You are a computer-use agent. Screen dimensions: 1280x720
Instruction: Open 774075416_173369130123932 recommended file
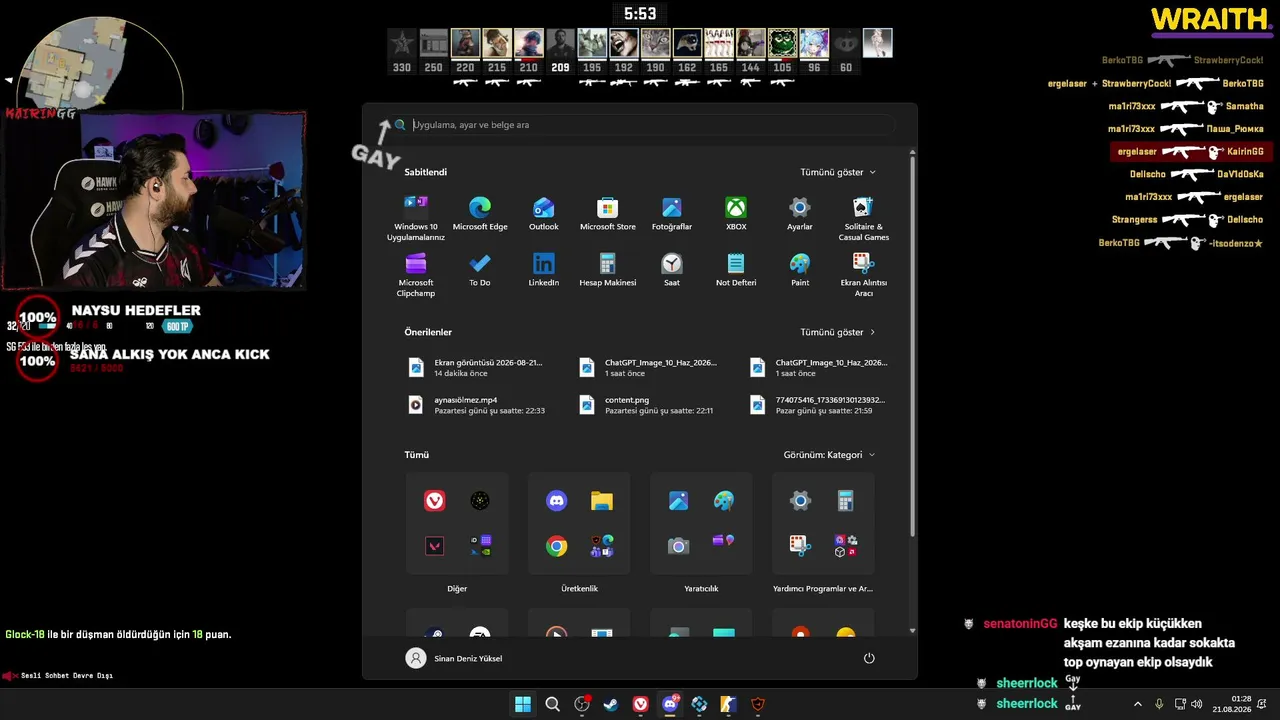click(819, 405)
